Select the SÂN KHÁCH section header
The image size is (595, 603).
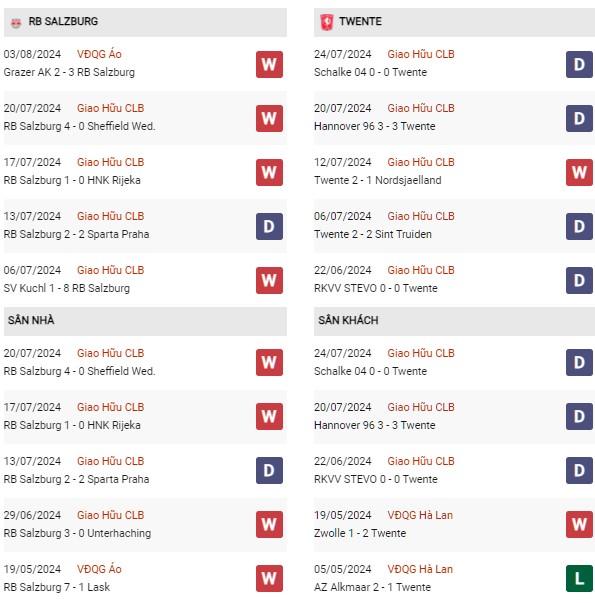454,320
